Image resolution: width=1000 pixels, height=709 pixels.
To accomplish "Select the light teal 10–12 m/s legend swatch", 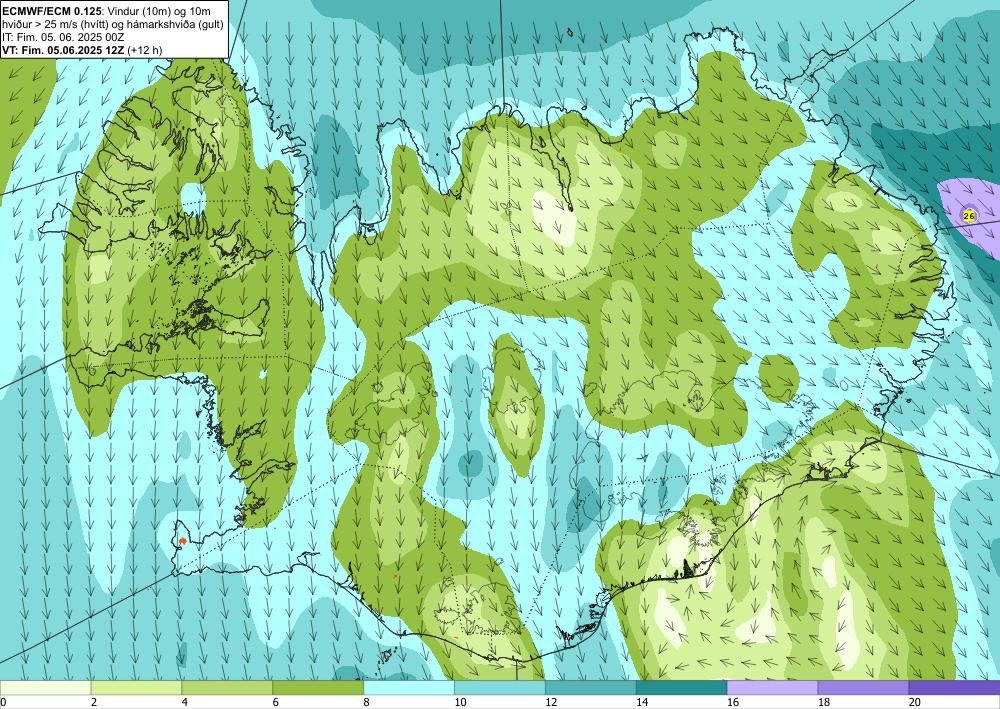I will (500, 688).
